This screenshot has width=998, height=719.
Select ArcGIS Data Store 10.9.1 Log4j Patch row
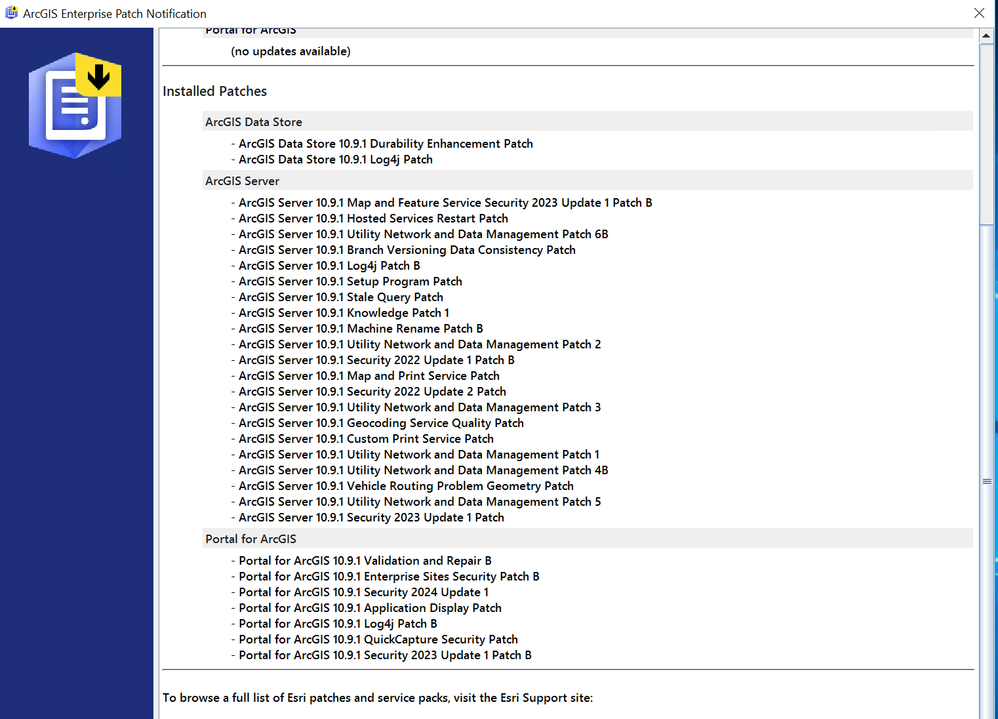(332, 160)
